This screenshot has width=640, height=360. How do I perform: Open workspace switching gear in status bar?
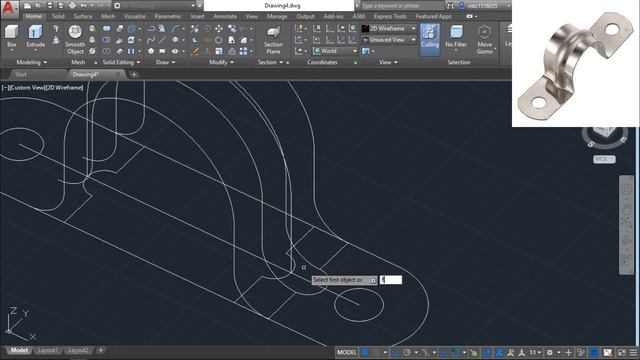tap(550, 352)
